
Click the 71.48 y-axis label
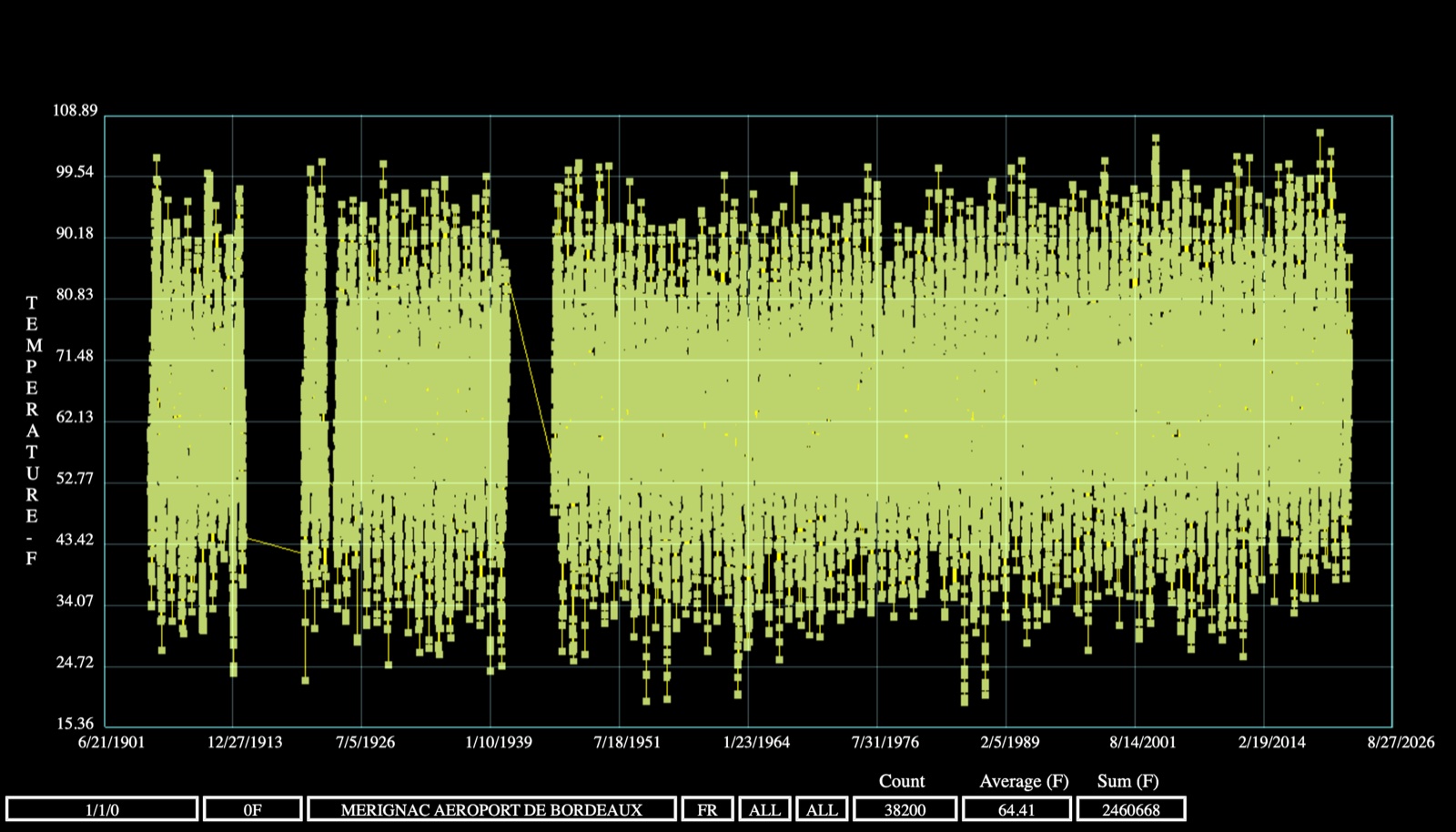[x=76, y=356]
